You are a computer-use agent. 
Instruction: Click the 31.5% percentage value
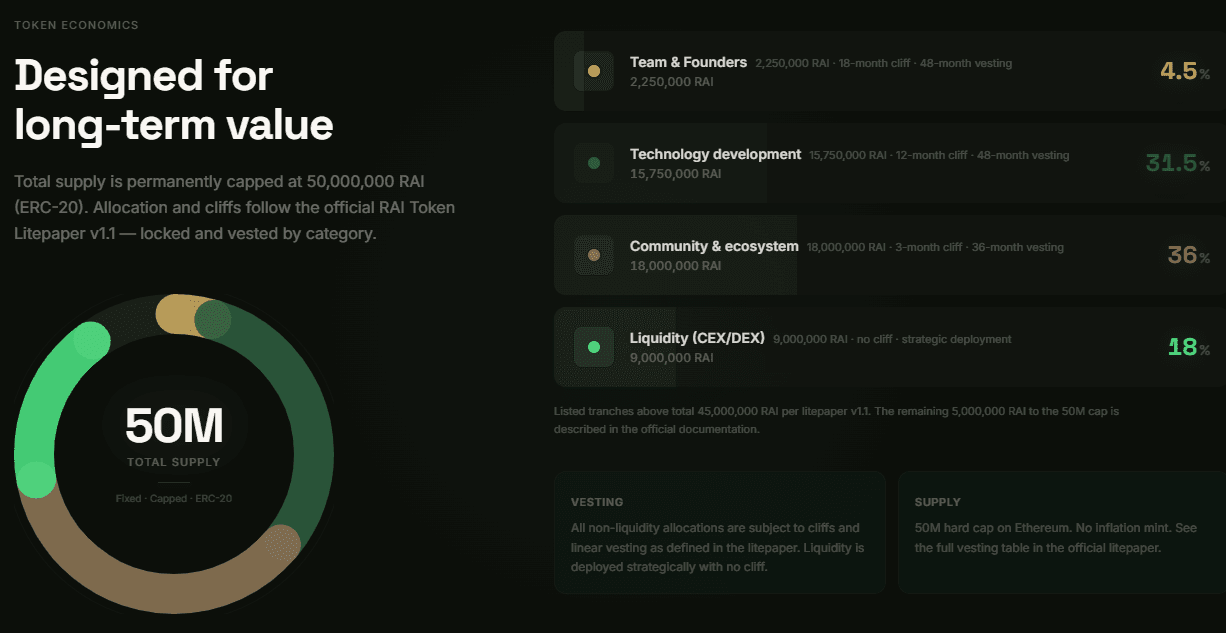tap(1178, 163)
